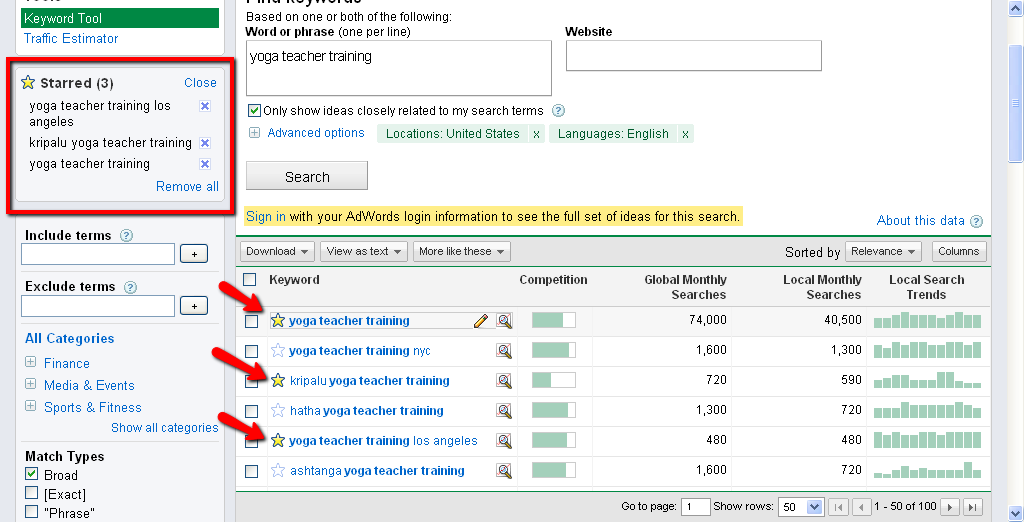
Task: Uncheck 'Only show ideas closely related' checkbox
Action: click(254, 111)
